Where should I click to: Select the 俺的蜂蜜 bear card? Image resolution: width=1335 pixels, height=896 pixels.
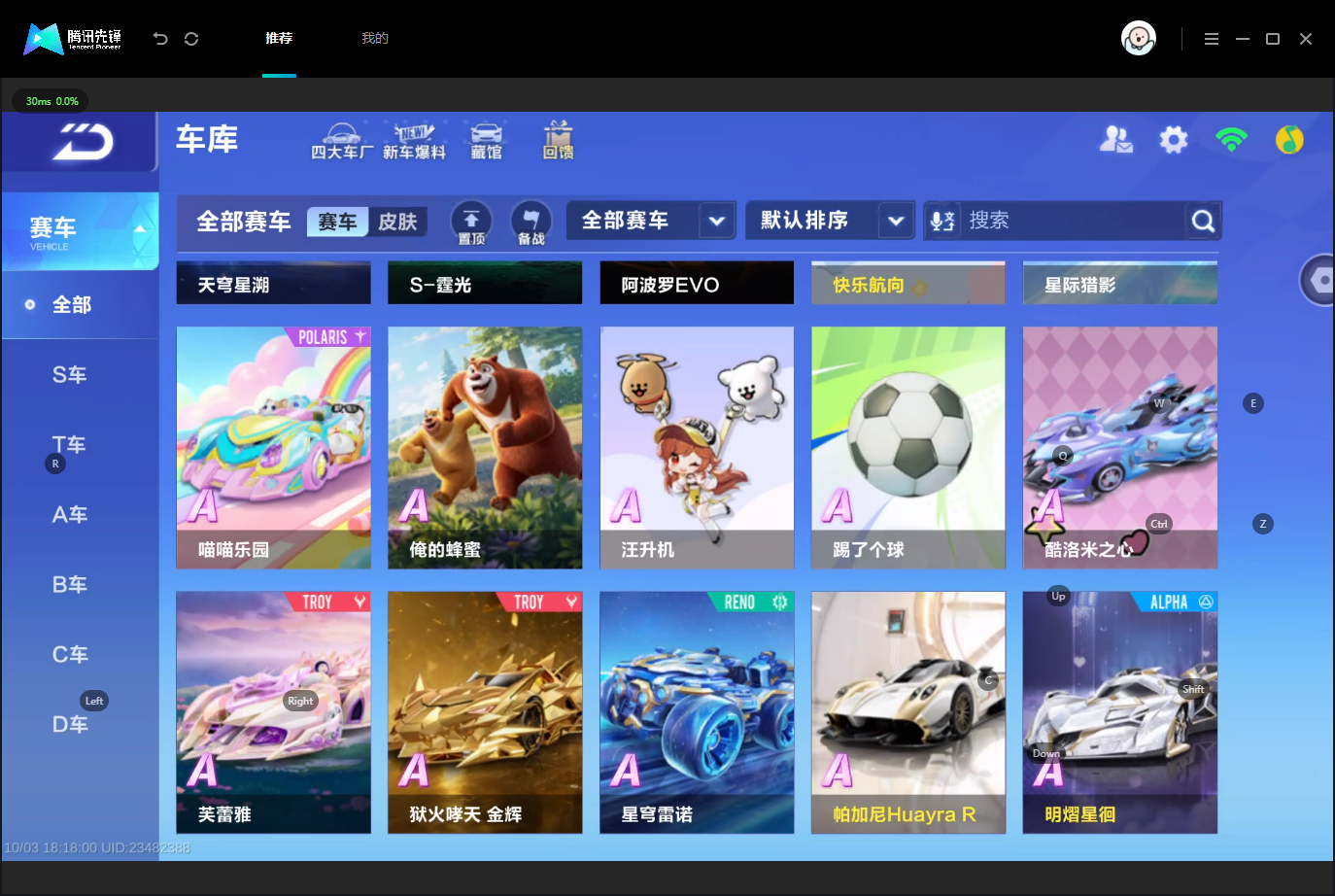point(485,448)
